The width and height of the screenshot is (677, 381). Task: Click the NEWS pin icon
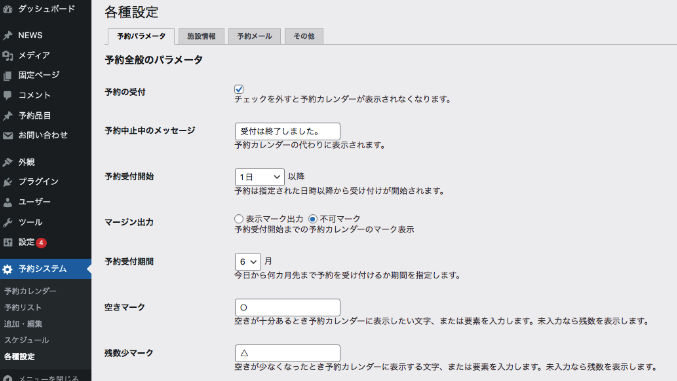tap(8, 35)
